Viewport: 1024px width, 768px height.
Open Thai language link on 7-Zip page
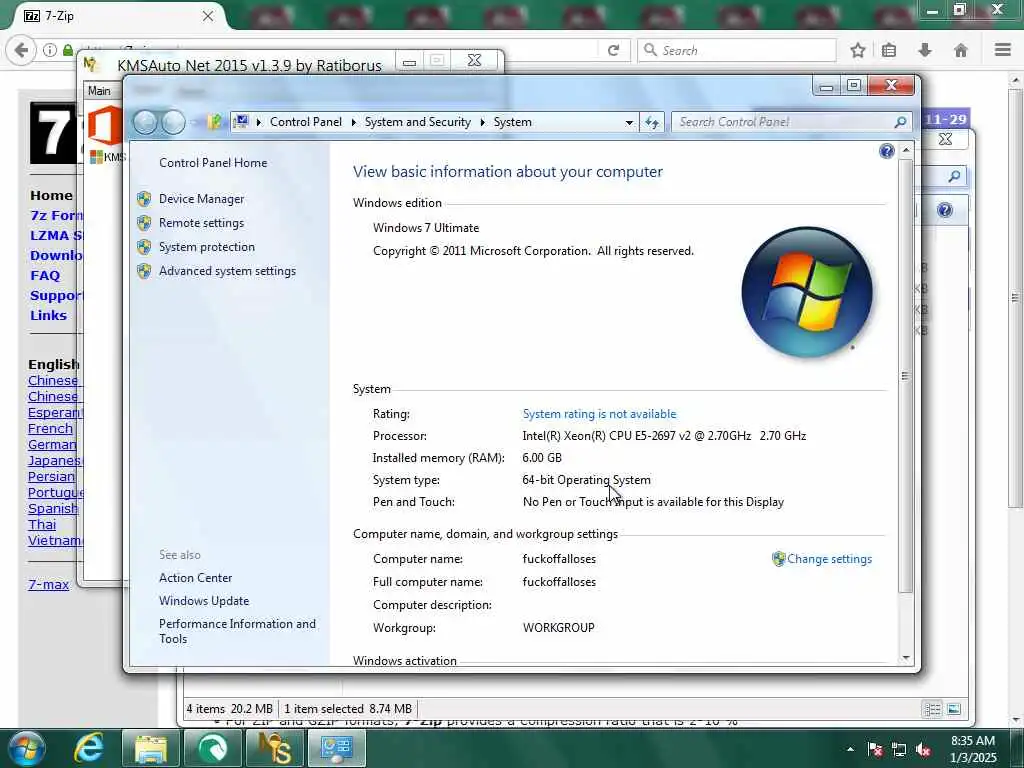point(42,524)
